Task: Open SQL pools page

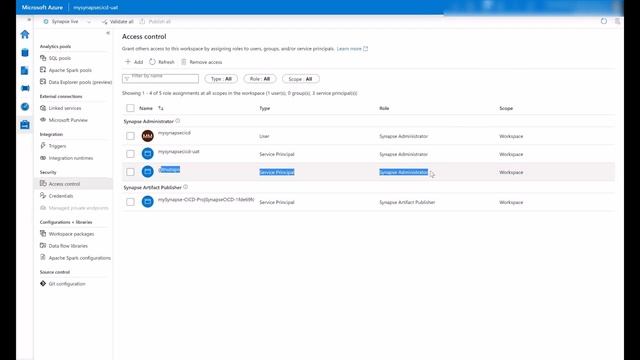Action: 60,58
